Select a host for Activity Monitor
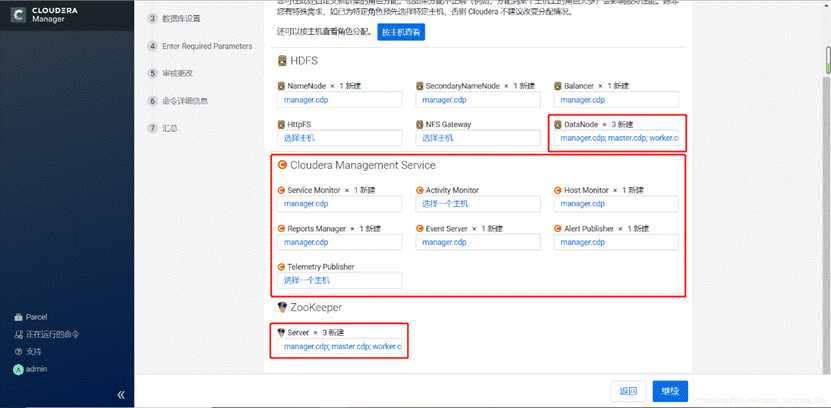The image size is (831, 408). point(478,203)
